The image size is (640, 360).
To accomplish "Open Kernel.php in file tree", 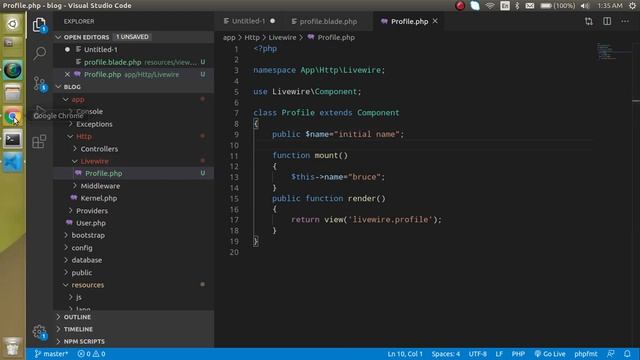I will point(133,198).
